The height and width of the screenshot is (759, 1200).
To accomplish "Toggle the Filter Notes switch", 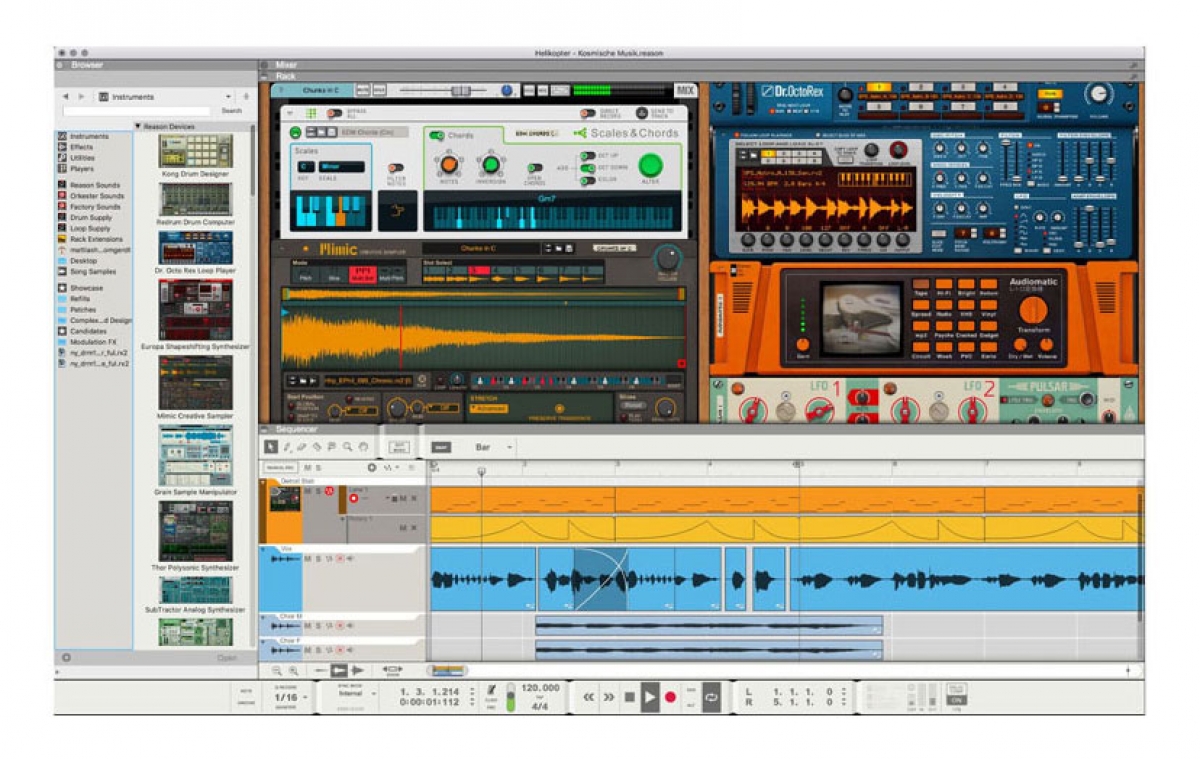I will tap(397, 168).
